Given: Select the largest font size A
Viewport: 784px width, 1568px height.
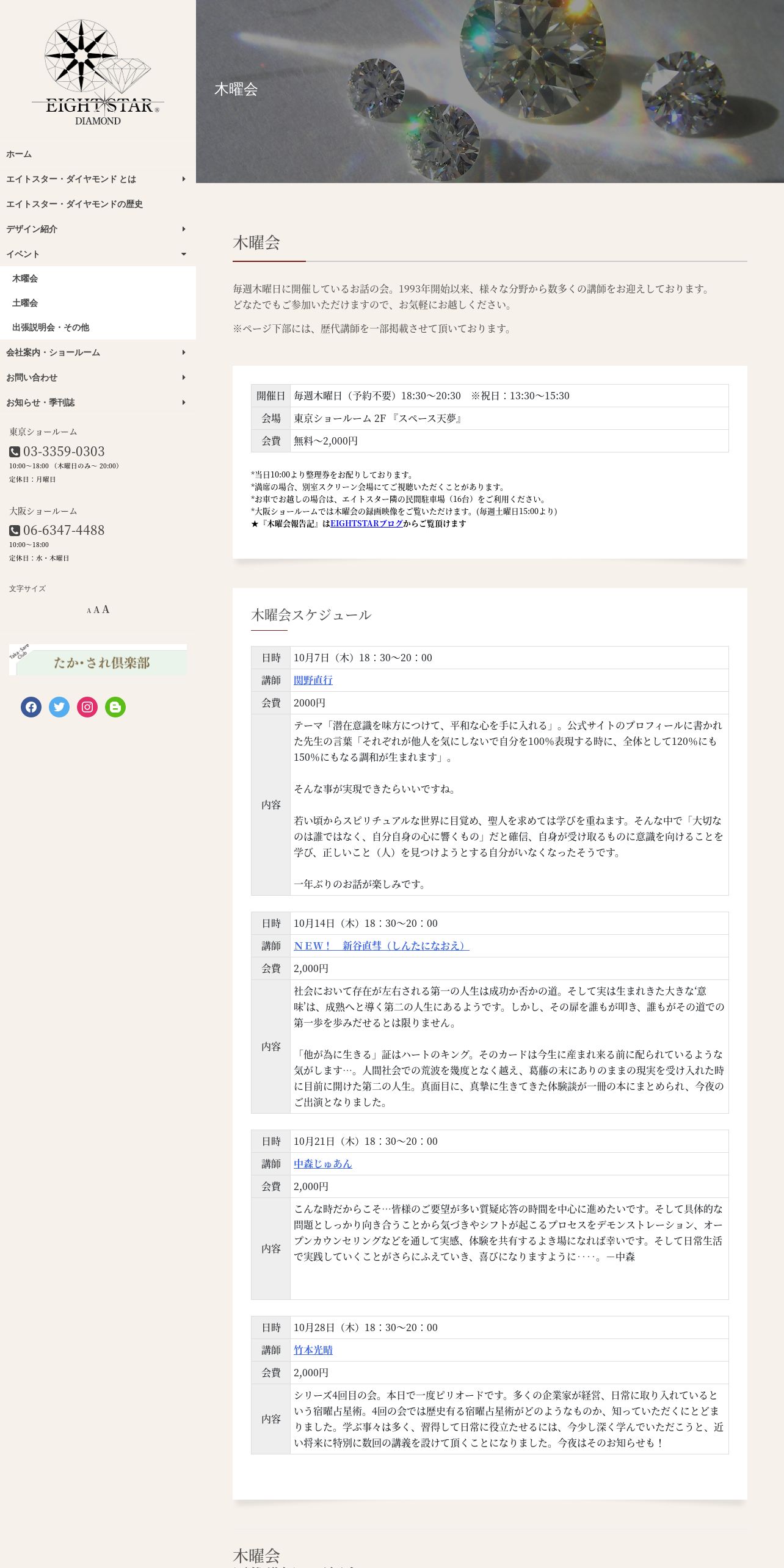Looking at the screenshot, I should pos(106,609).
